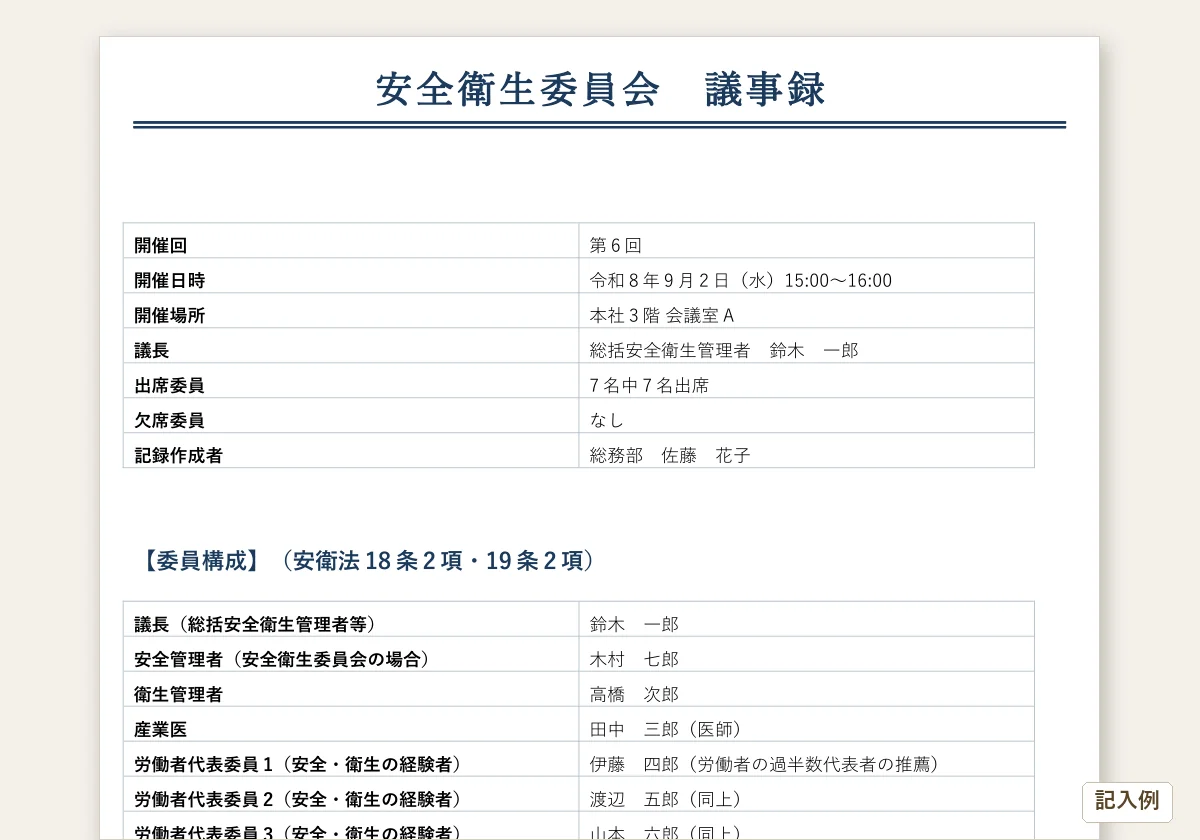Click the 記入例 badge button
The height and width of the screenshot is (840, 1200).
pyautogui.click(x=1127, y=801)
